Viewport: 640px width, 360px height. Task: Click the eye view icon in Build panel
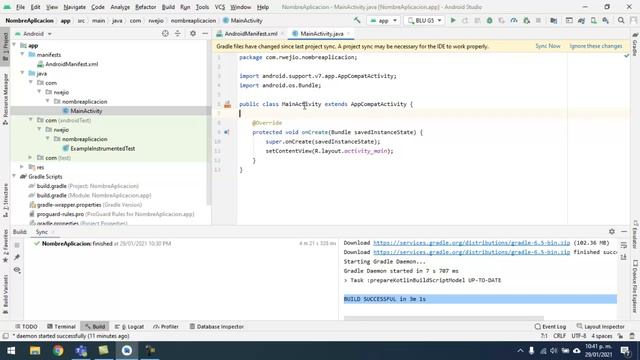coord(17,270)
